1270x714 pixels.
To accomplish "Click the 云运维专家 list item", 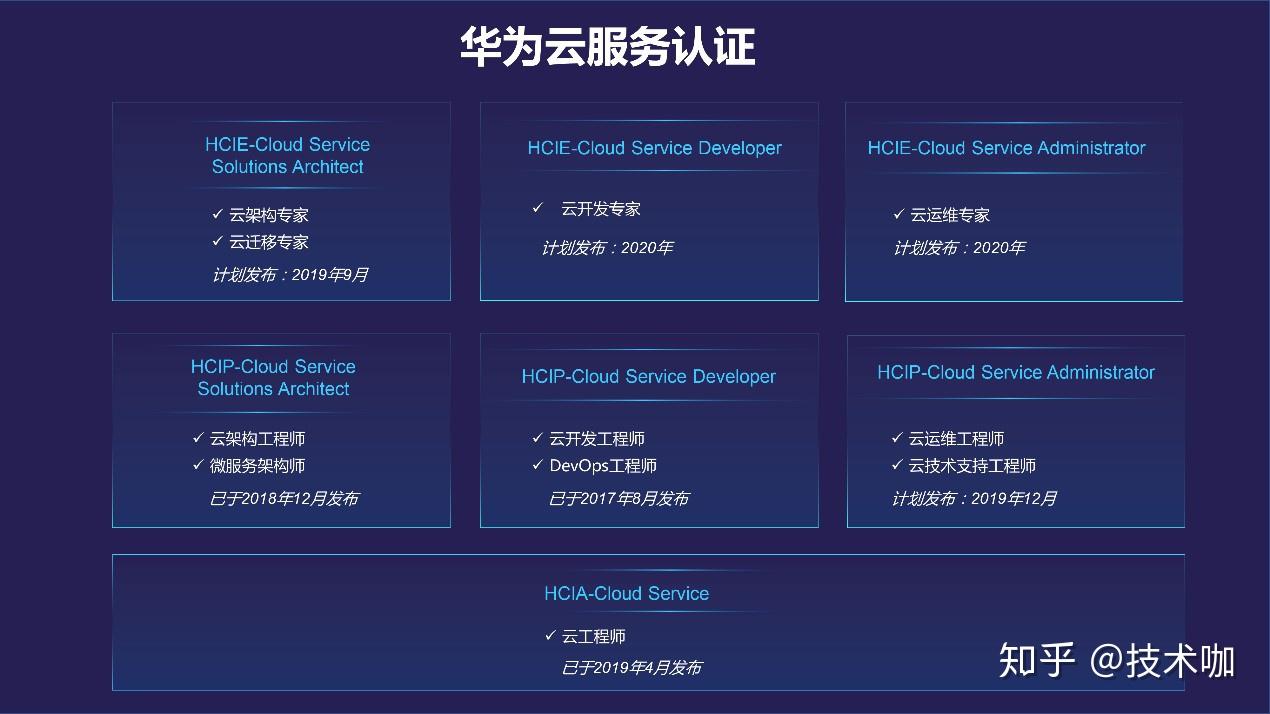I will (x=950, y=215).
